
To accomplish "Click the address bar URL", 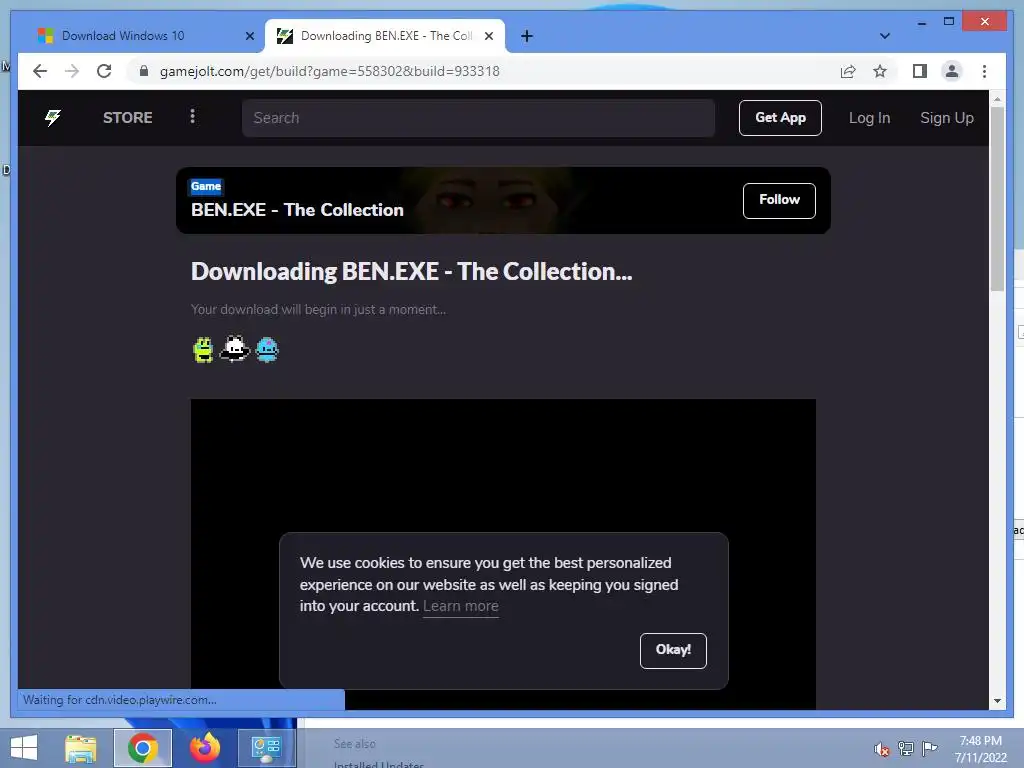I will pos(329,71).
